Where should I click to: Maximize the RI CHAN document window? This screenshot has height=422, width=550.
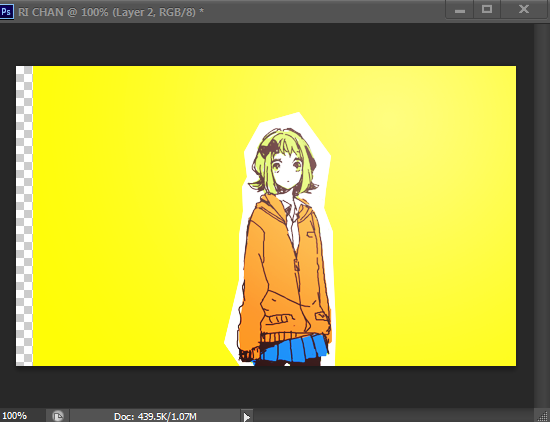click(x=487, y=9)
